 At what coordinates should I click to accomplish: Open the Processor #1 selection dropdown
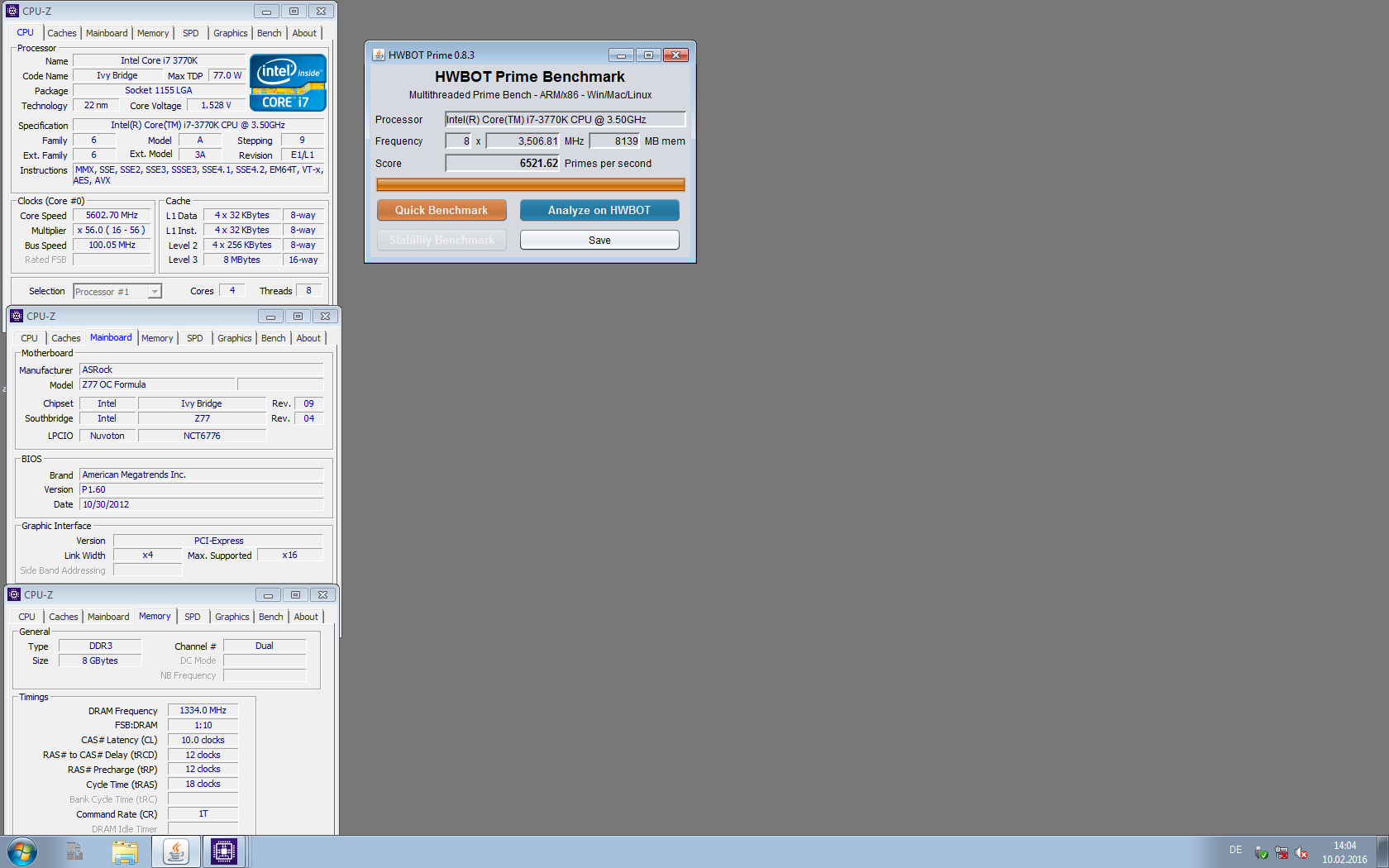[117, 291]
